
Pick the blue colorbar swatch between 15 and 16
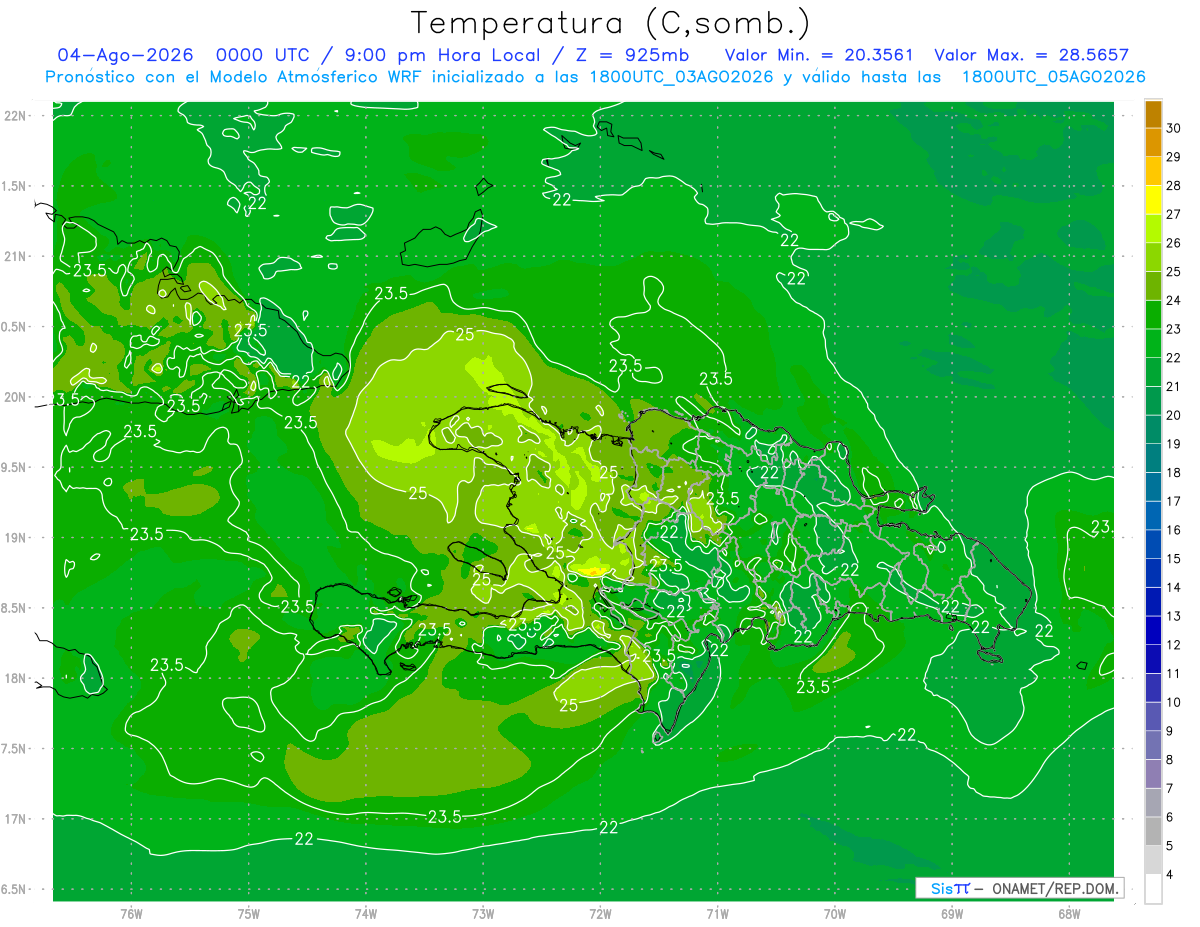point(1153,545)
